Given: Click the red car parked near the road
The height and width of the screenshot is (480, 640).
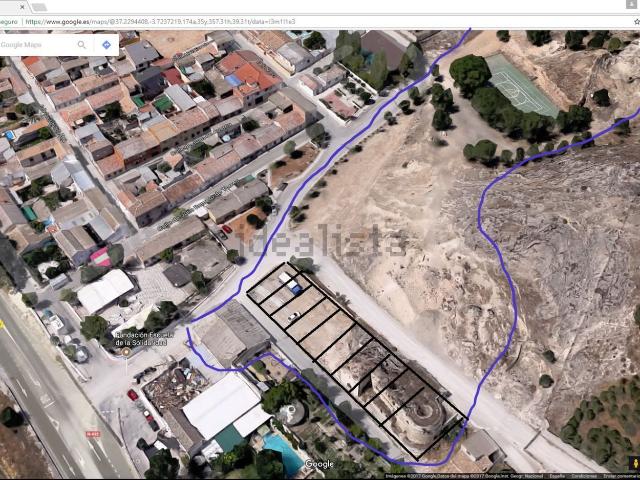Looking at the screenshot, I should tap(132, 395).
